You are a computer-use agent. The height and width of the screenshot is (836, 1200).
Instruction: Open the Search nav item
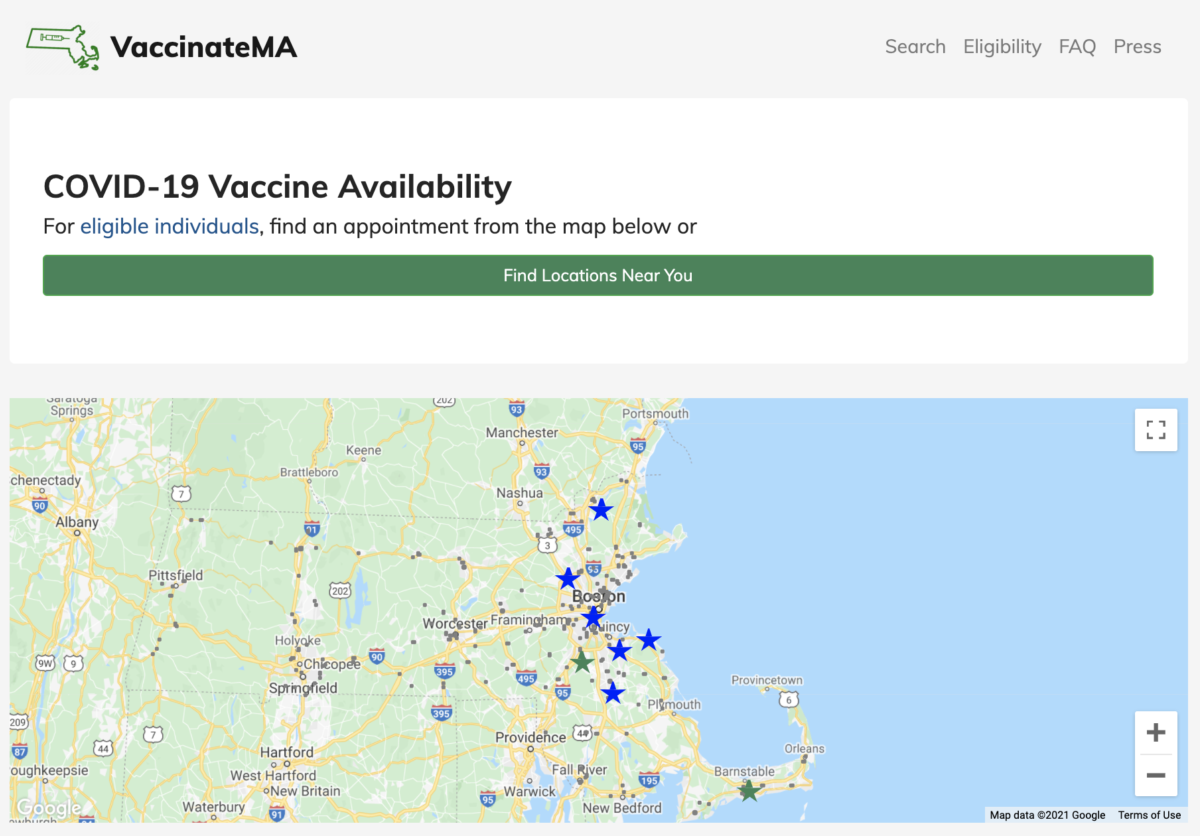pyautogui.click(x=915, y=47)
